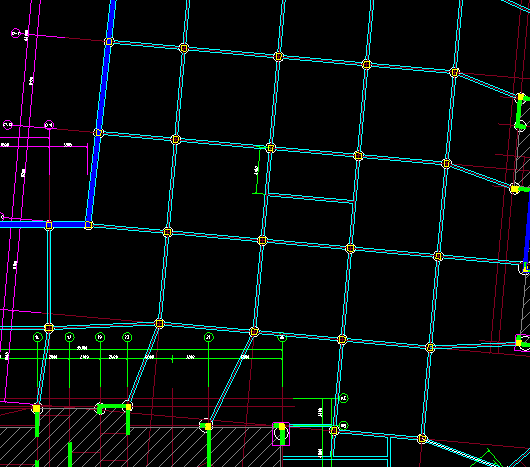Screen dimensions: 530x467
Task: Click the green axis bubble labeled 21
Action: point(209,337)
